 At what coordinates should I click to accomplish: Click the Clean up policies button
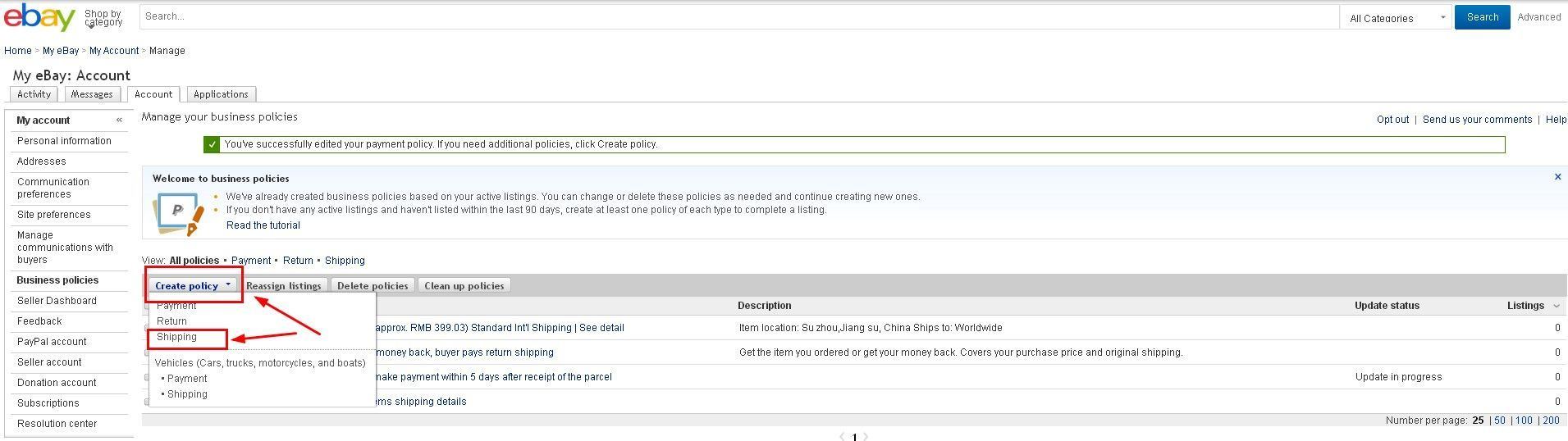464,285
